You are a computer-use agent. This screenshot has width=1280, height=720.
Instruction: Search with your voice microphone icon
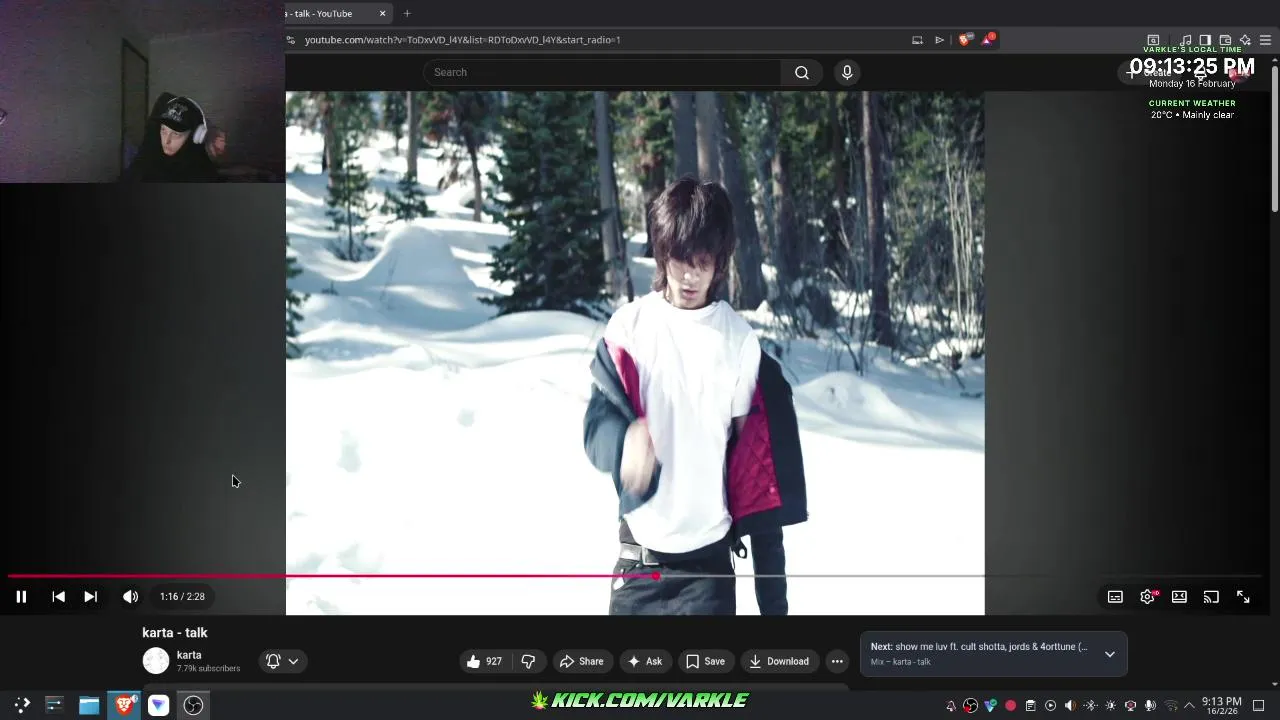click(x=847, y=72)
